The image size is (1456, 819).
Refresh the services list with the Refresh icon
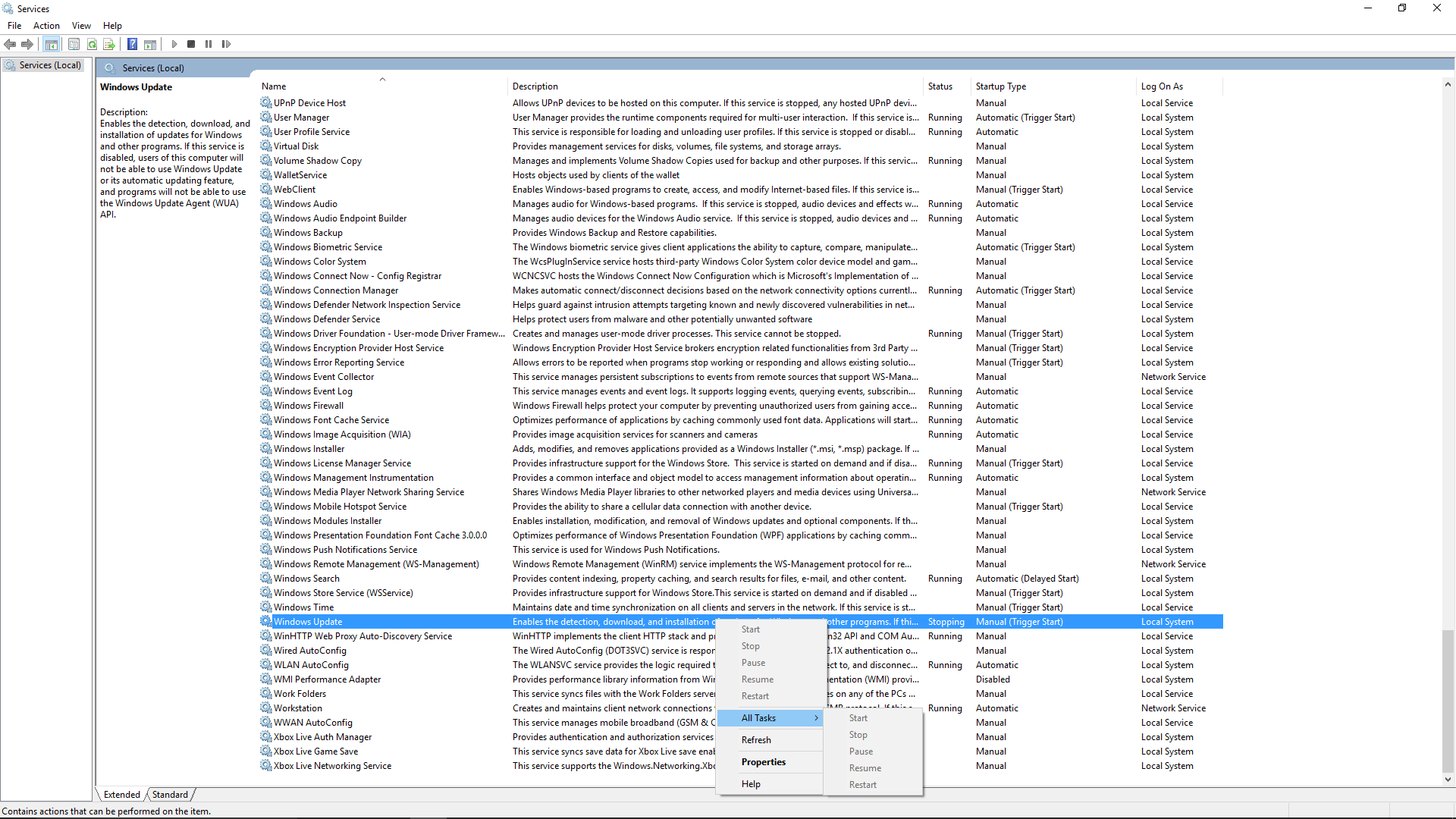point(92,44)
